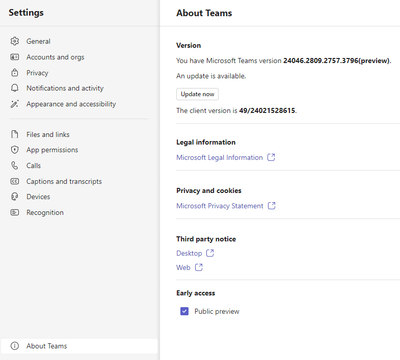
Task: Click the Captions CC icon
Action: (x=14, y=181)
